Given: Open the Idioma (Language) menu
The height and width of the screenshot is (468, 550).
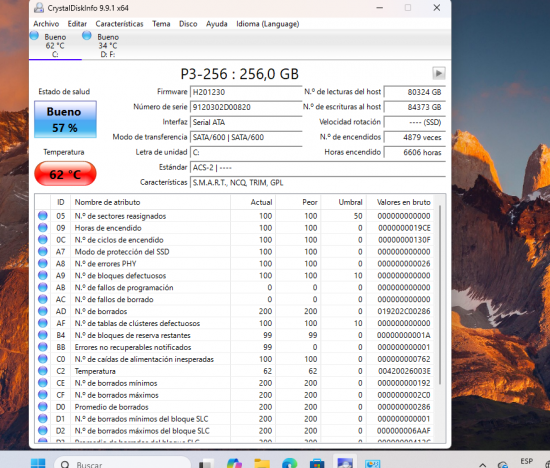Looking at the screenshot, I should tap(268, 24).
